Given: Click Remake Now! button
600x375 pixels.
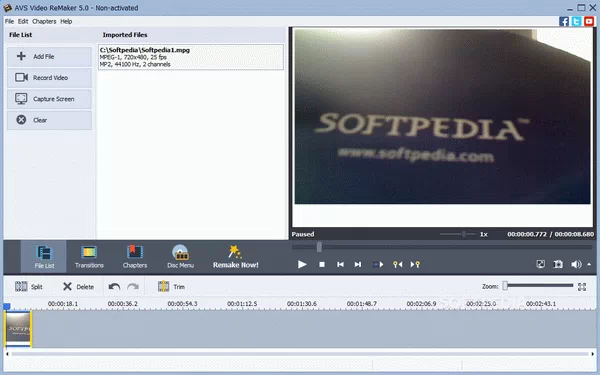Looking at the screenshot, I should (x=235, y=257).
